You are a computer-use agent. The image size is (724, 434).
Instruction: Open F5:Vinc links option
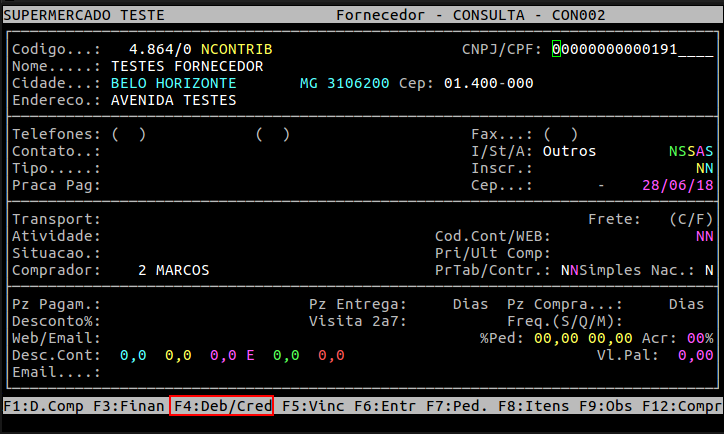(x=313, y=406)
